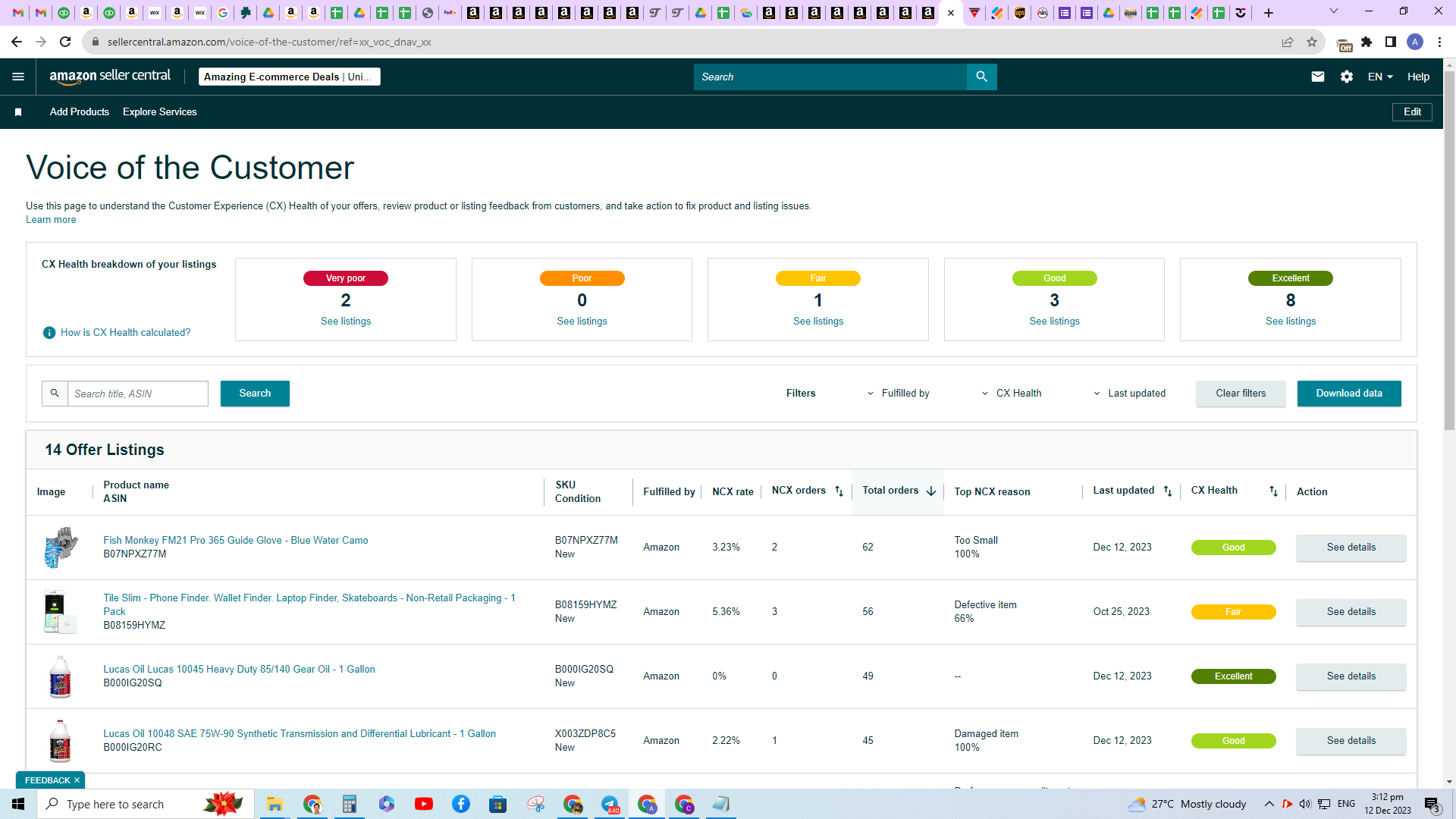Click the magnifier button in the top search bar

pos(981,77)
